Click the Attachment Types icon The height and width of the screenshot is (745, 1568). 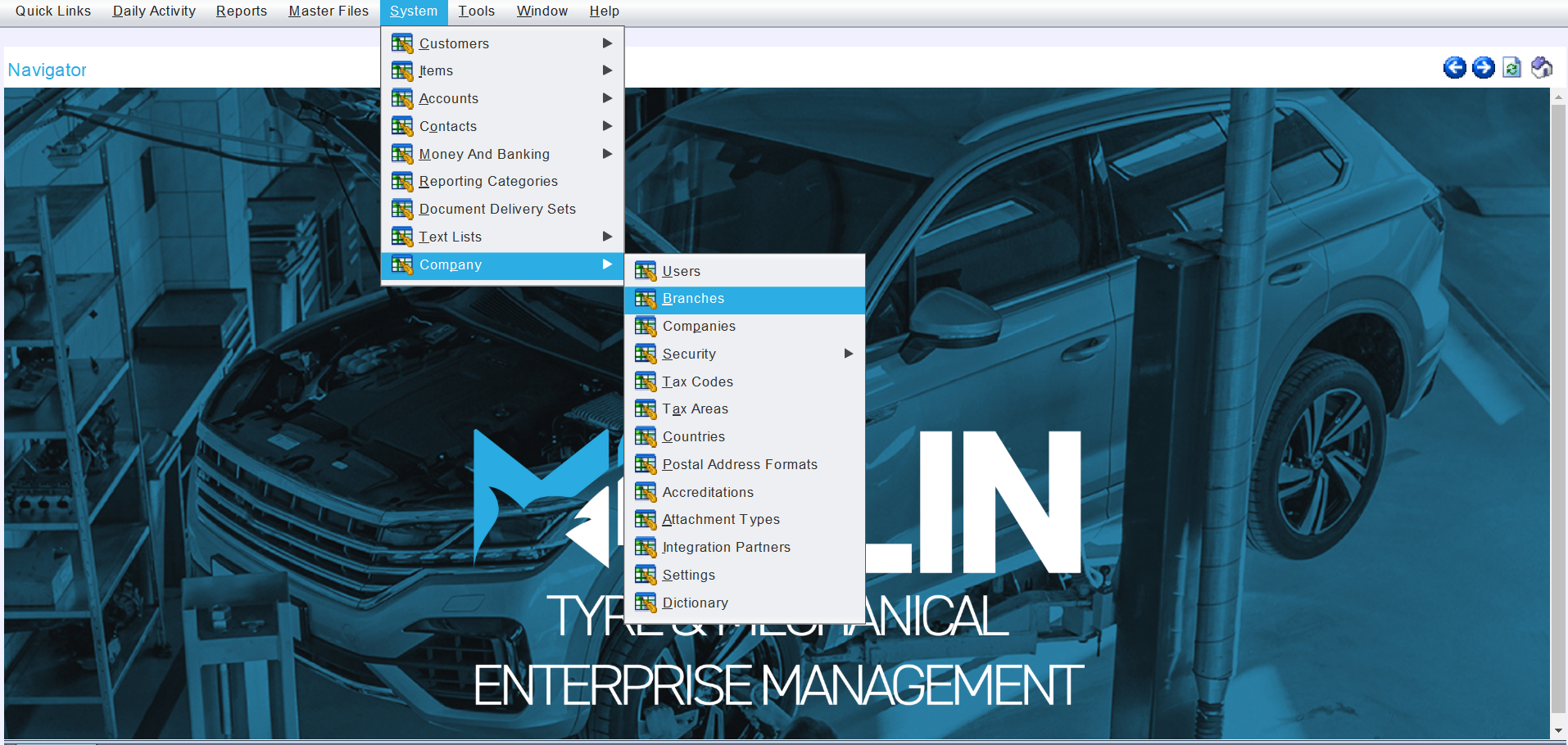pyautogui.click(x=646, y=519)
